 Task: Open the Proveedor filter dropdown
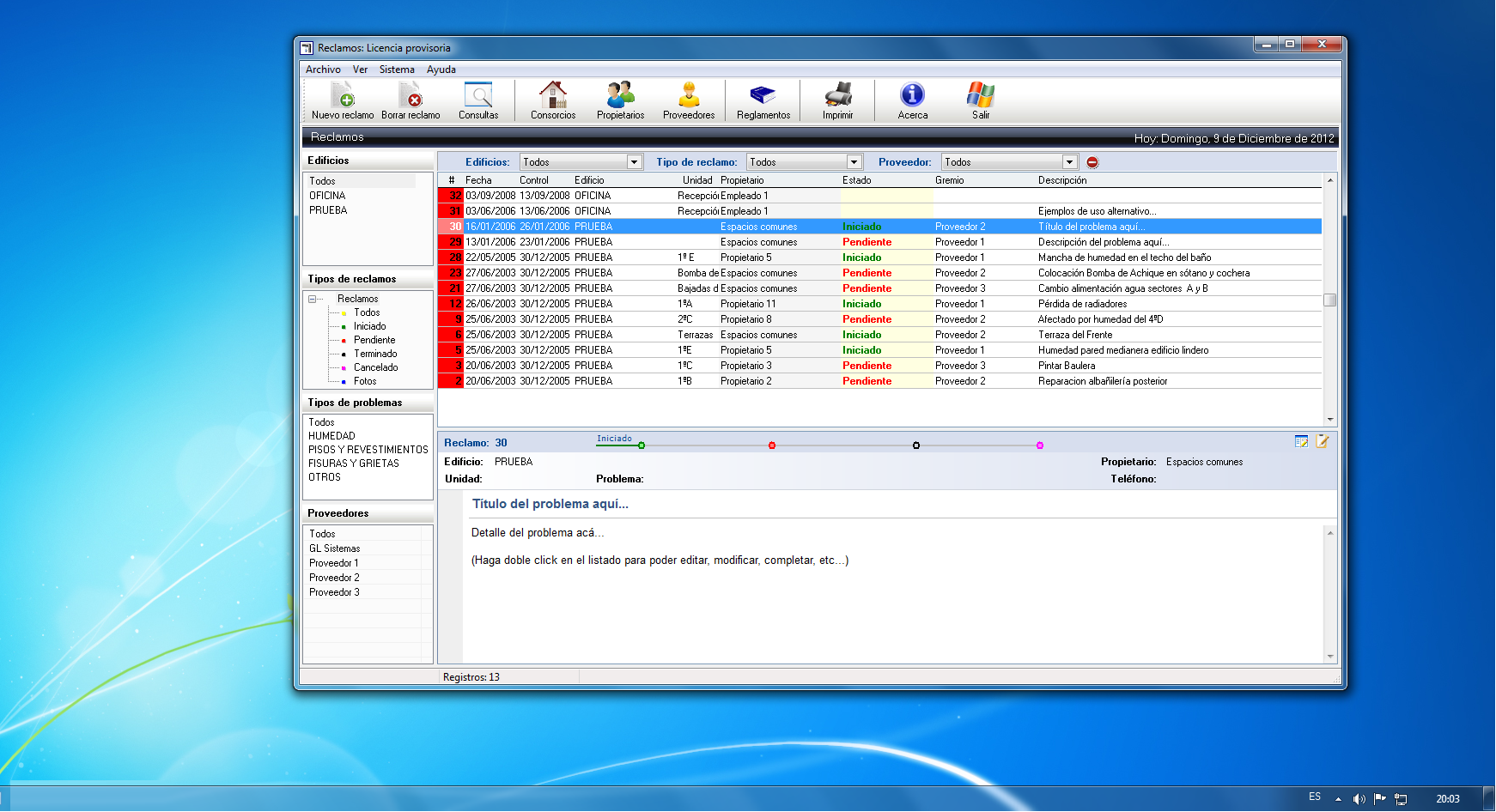[x=1069, y=162]
